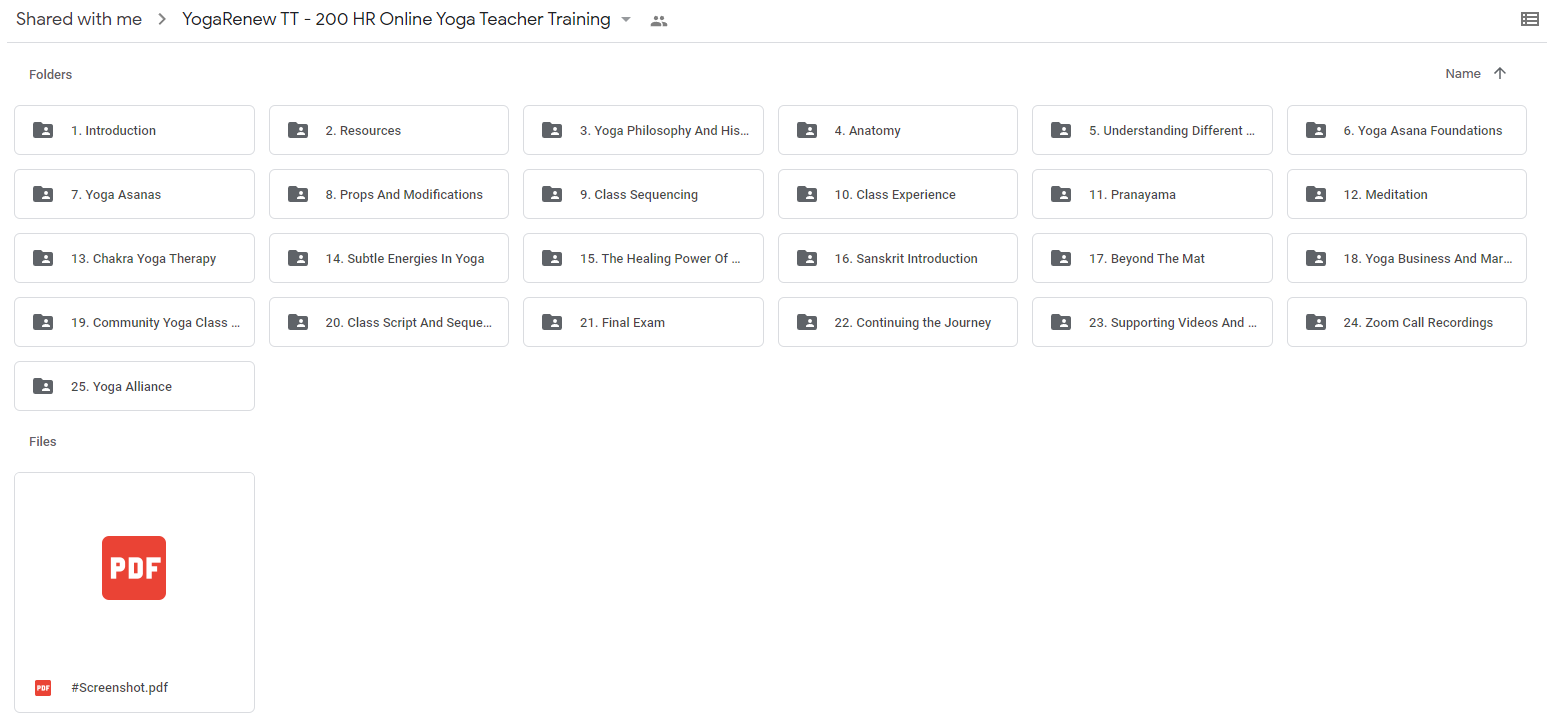The height and width of the screenshot is (723, 1547).
Task: Click folder icon of 12. Meditation
Action: pyautogui.click(x=1316, y=194)
